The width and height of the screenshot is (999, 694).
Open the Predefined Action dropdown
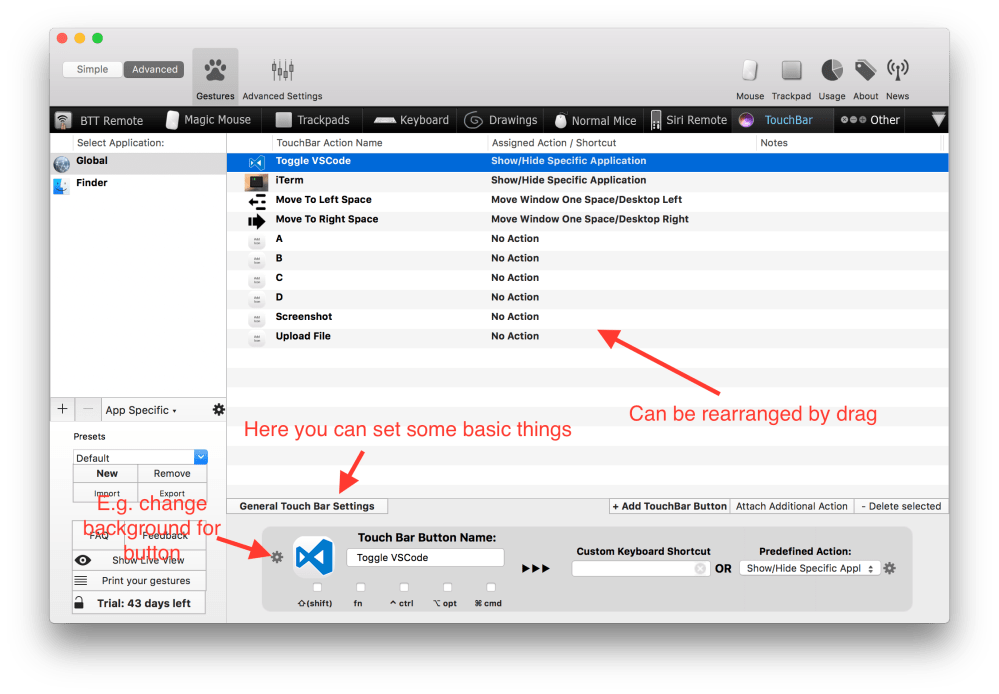click(810, 568)
